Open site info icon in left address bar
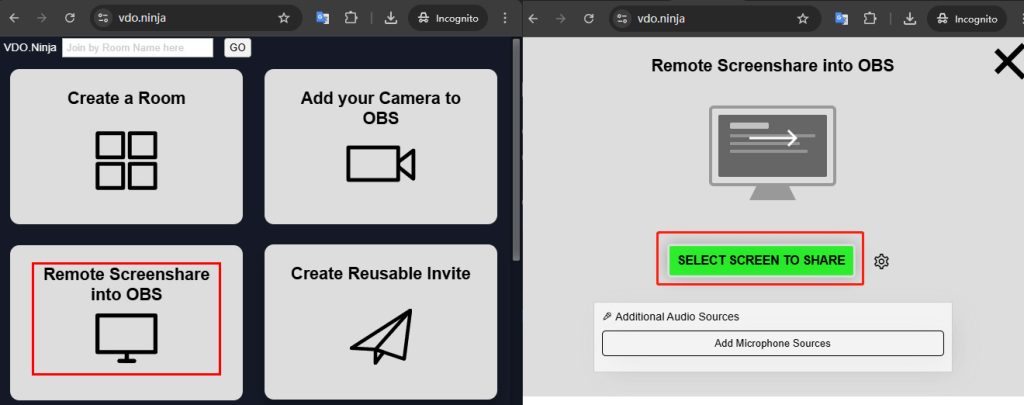 [103, 18]
